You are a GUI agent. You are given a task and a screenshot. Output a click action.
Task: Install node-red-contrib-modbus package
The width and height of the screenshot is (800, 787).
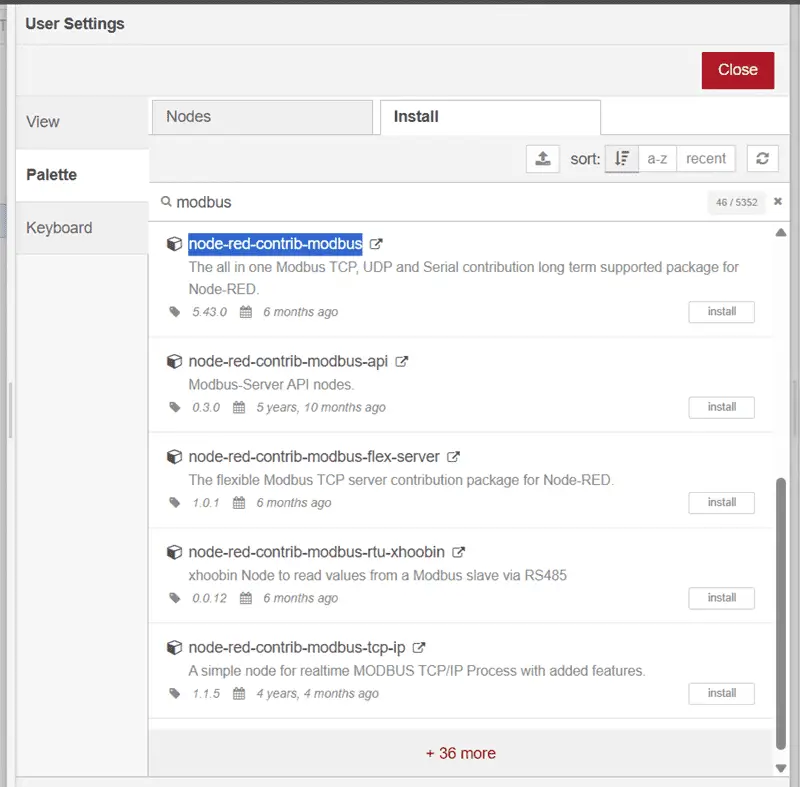pos(721,312)
